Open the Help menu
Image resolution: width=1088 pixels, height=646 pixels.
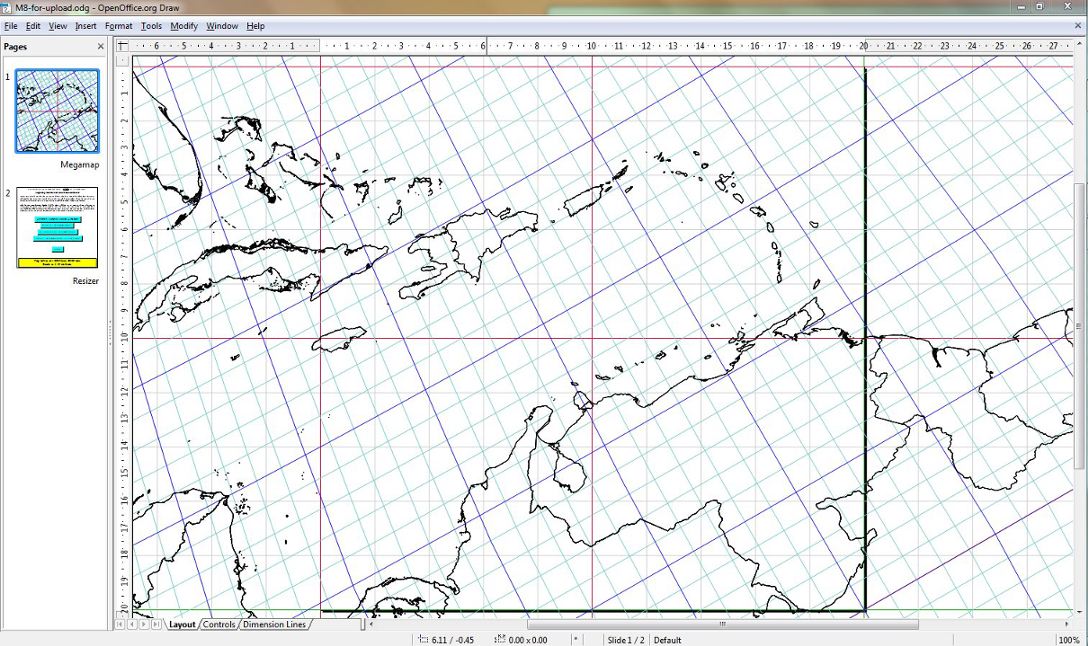pos(255,26)
